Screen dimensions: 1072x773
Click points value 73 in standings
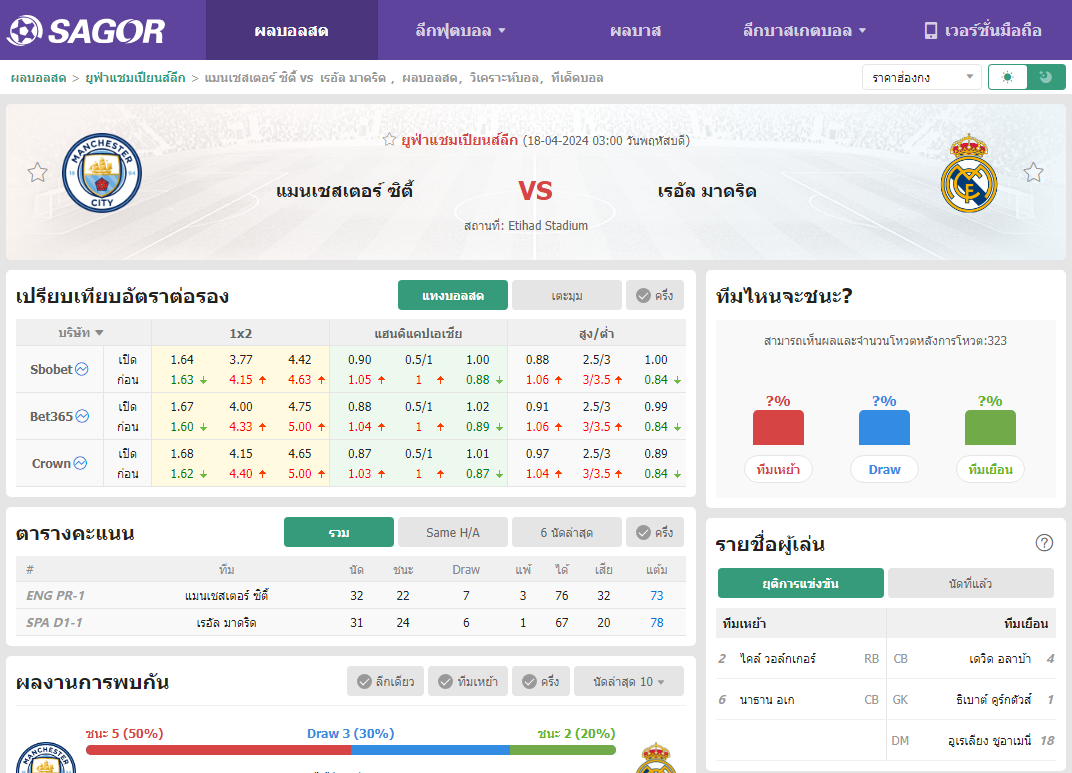[x=656, y=595]
